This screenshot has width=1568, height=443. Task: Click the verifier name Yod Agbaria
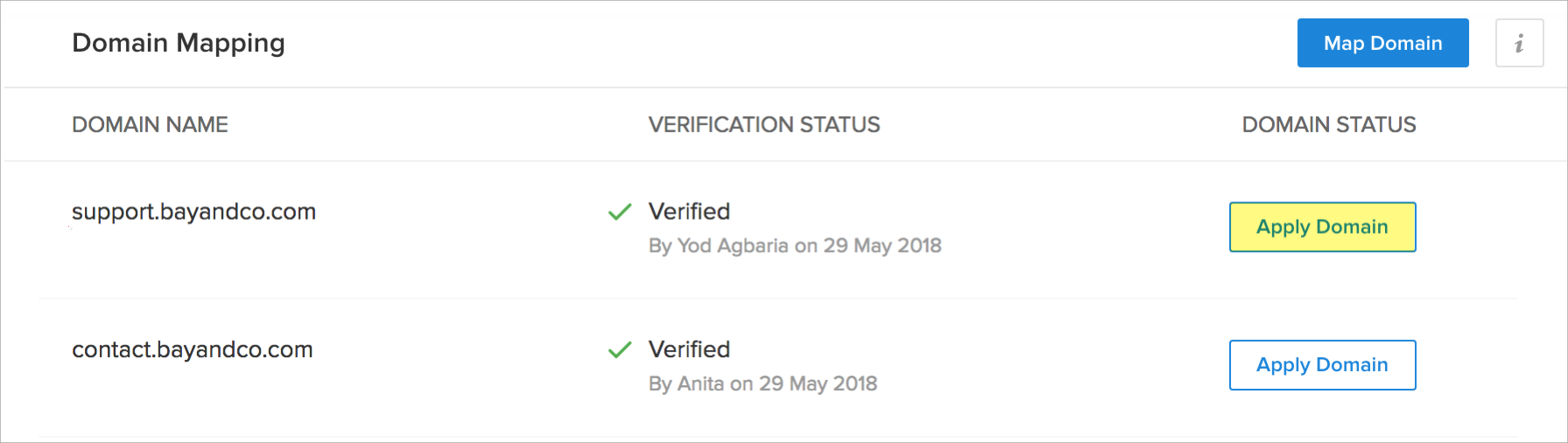(x=733, y=246)
